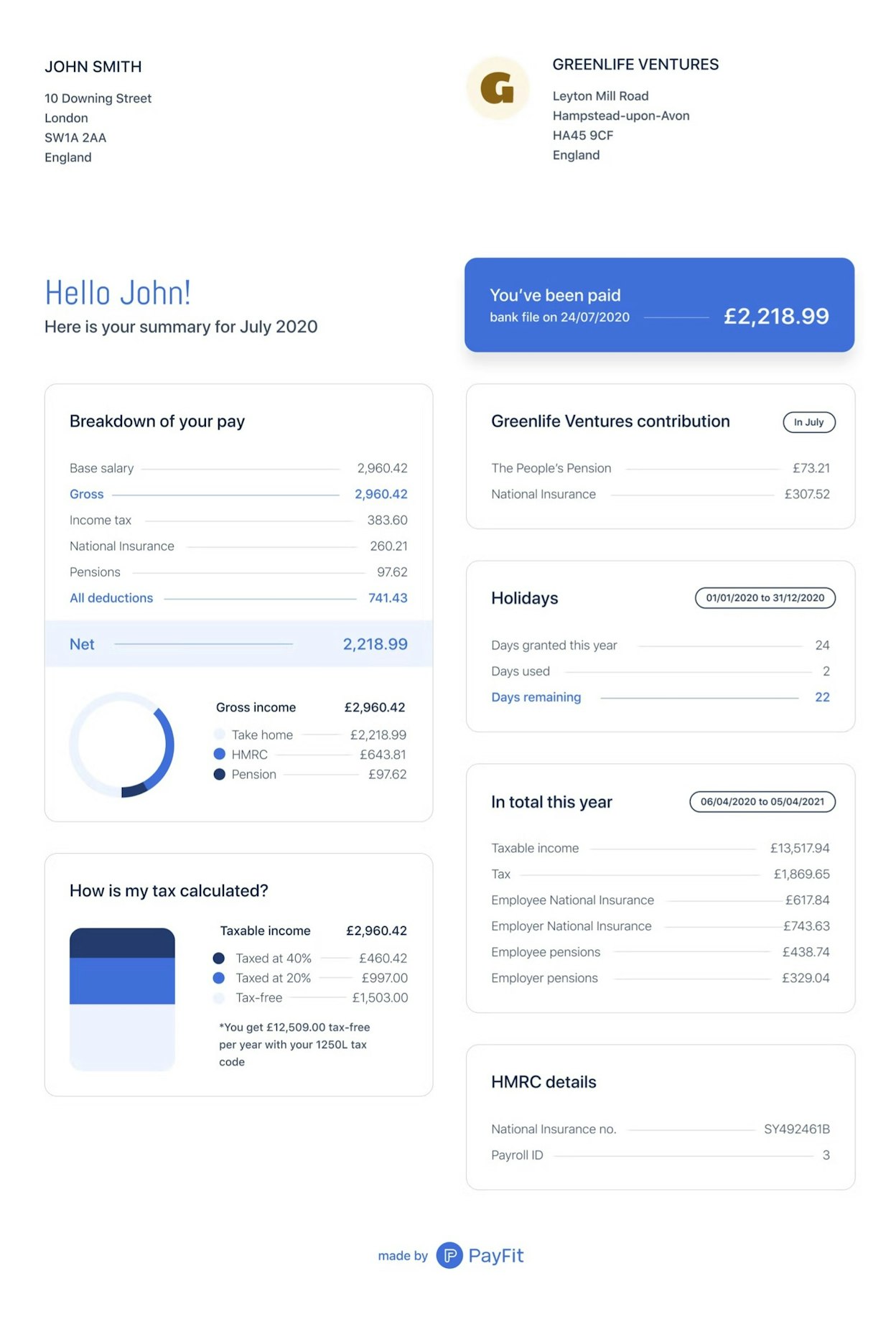Click the PayFit brand name link
Image resolution: width=896 pixels, height=1319 pixels.
496,1255
